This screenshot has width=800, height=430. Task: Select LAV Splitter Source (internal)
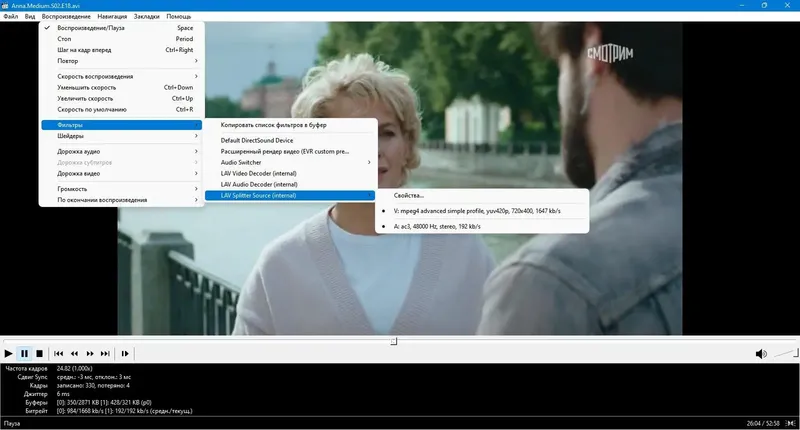click(290, 195)
